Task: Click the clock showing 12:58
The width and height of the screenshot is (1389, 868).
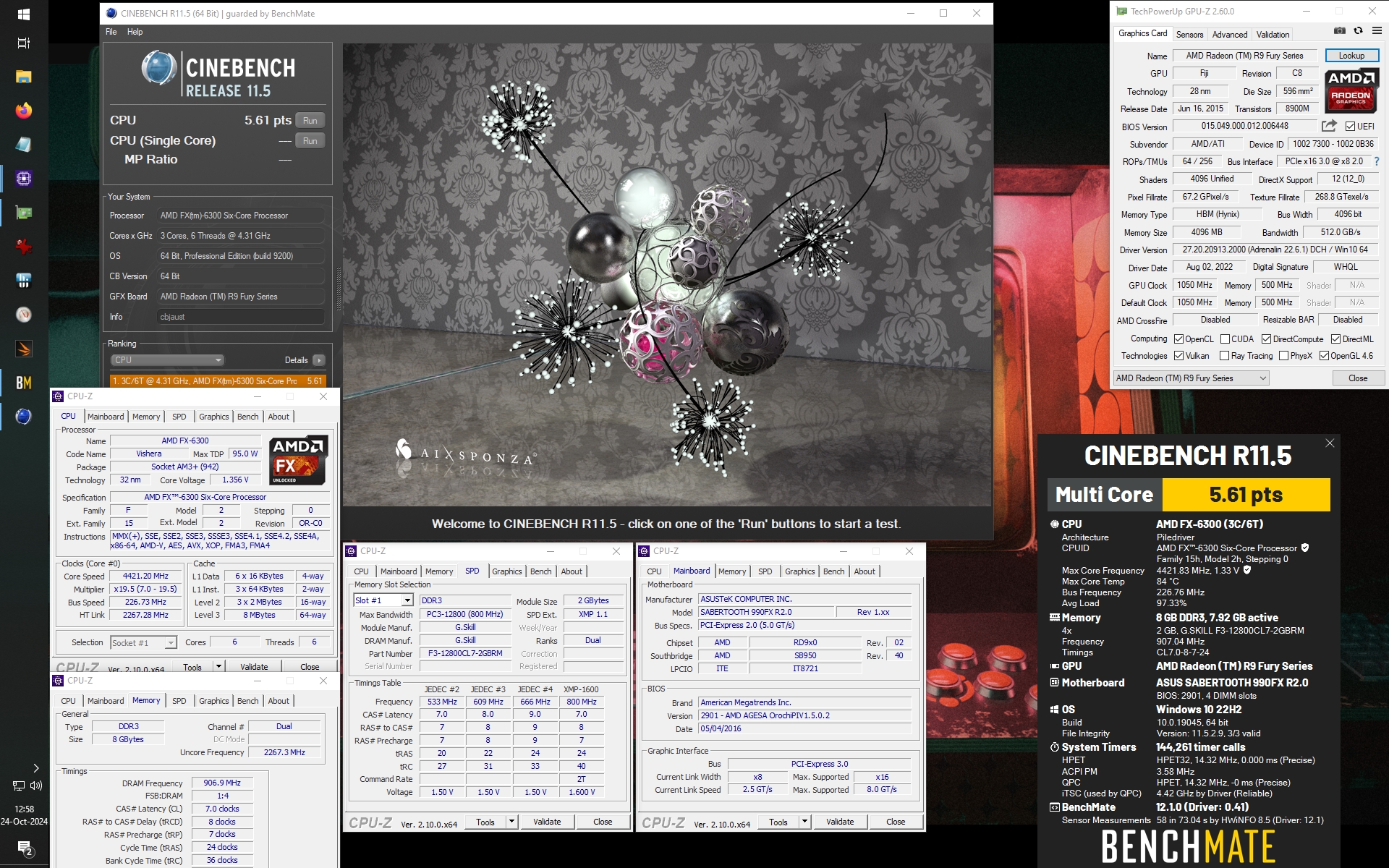Action: pos(24,809)
